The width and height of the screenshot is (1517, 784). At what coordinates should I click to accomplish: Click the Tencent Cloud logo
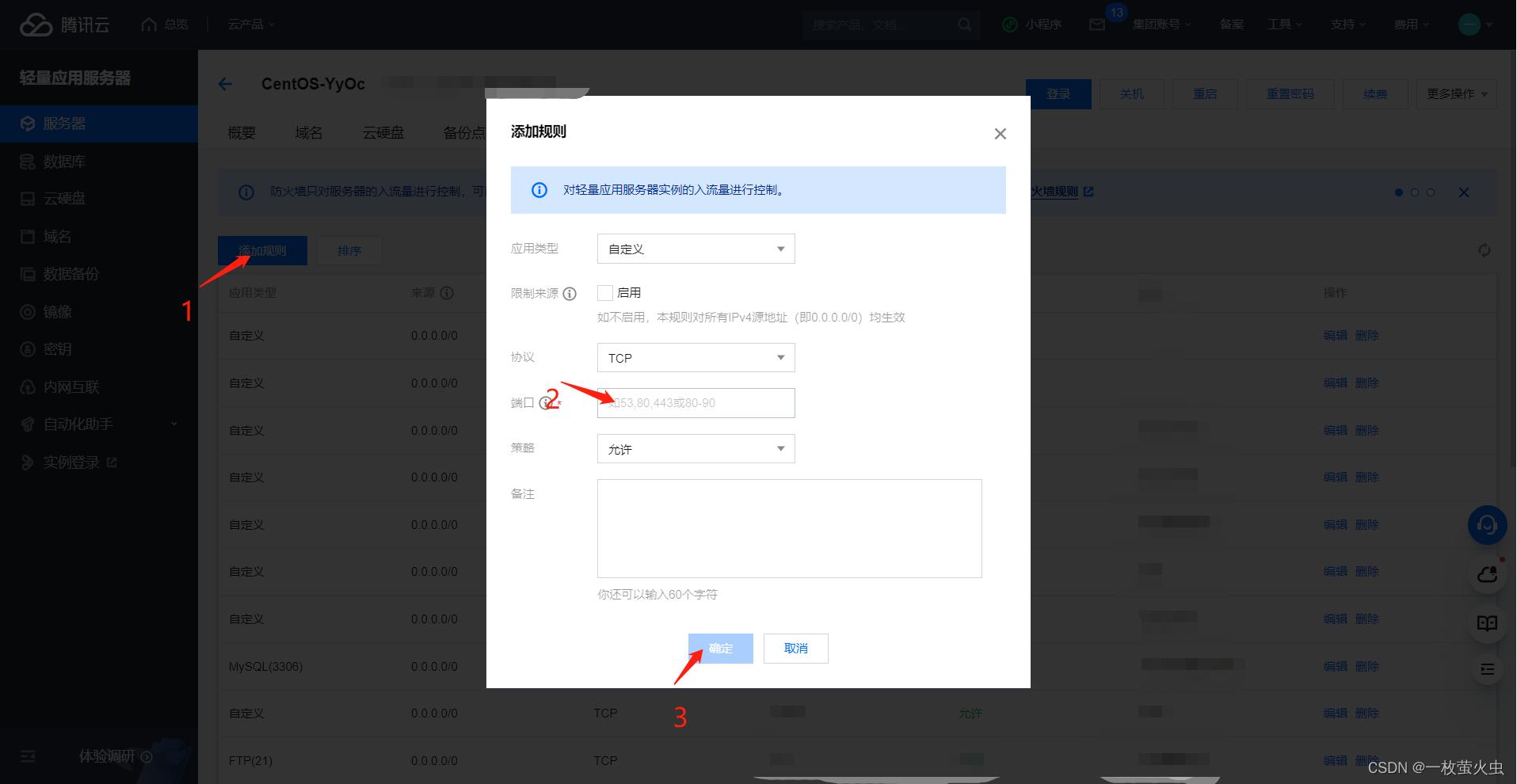point(64,25)
